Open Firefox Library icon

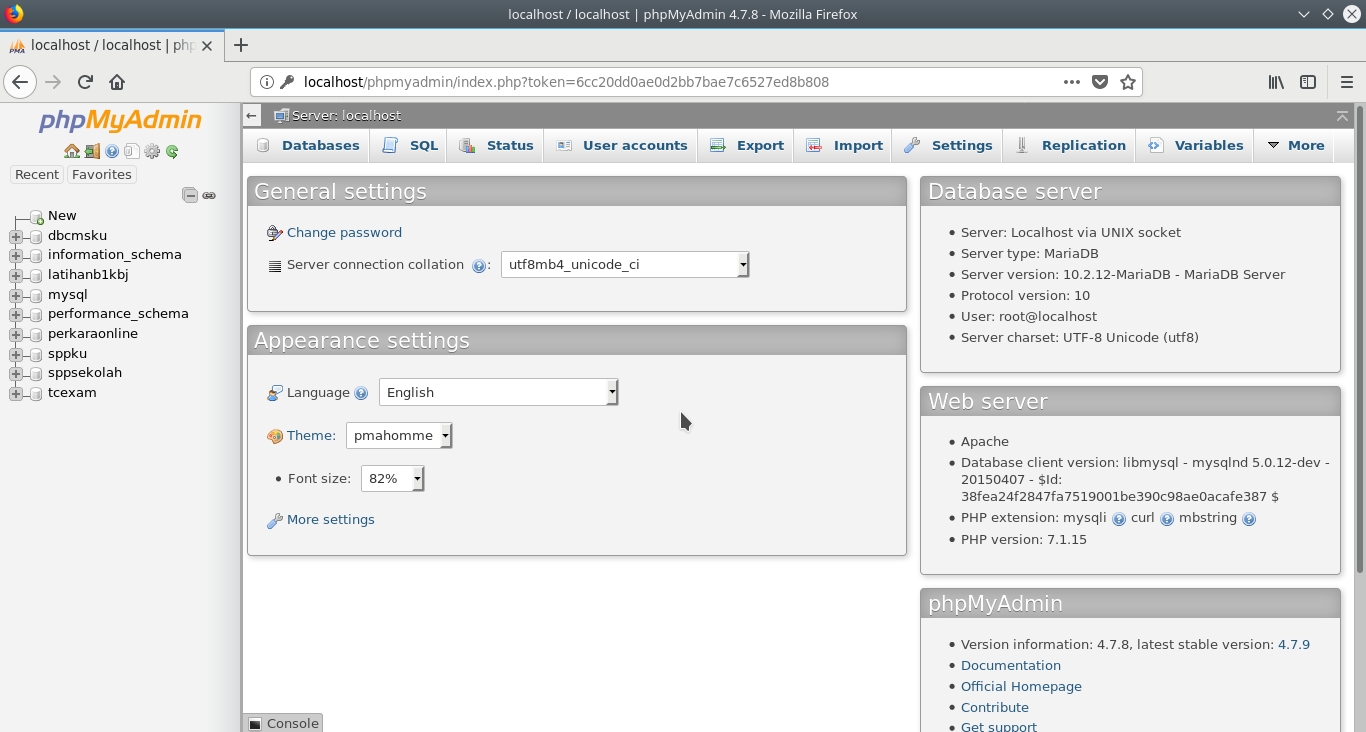click(1276, 82)
